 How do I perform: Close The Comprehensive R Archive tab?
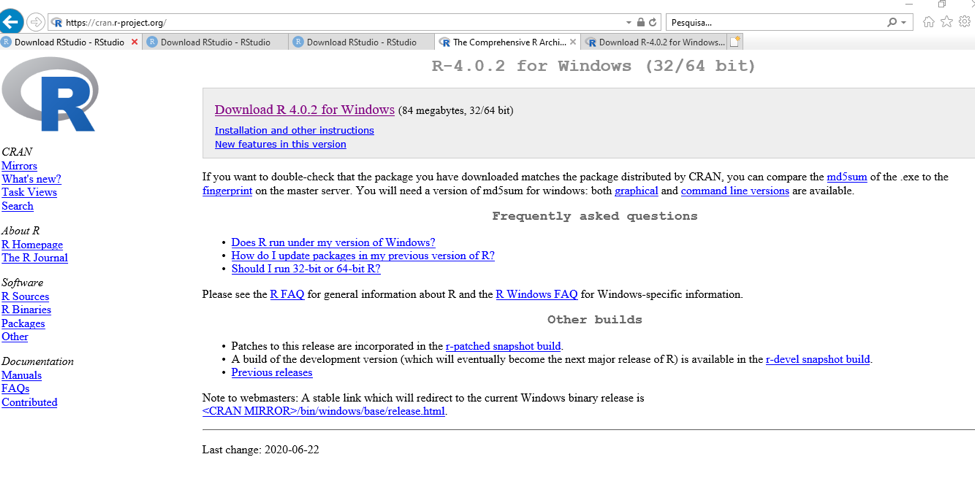573,42
